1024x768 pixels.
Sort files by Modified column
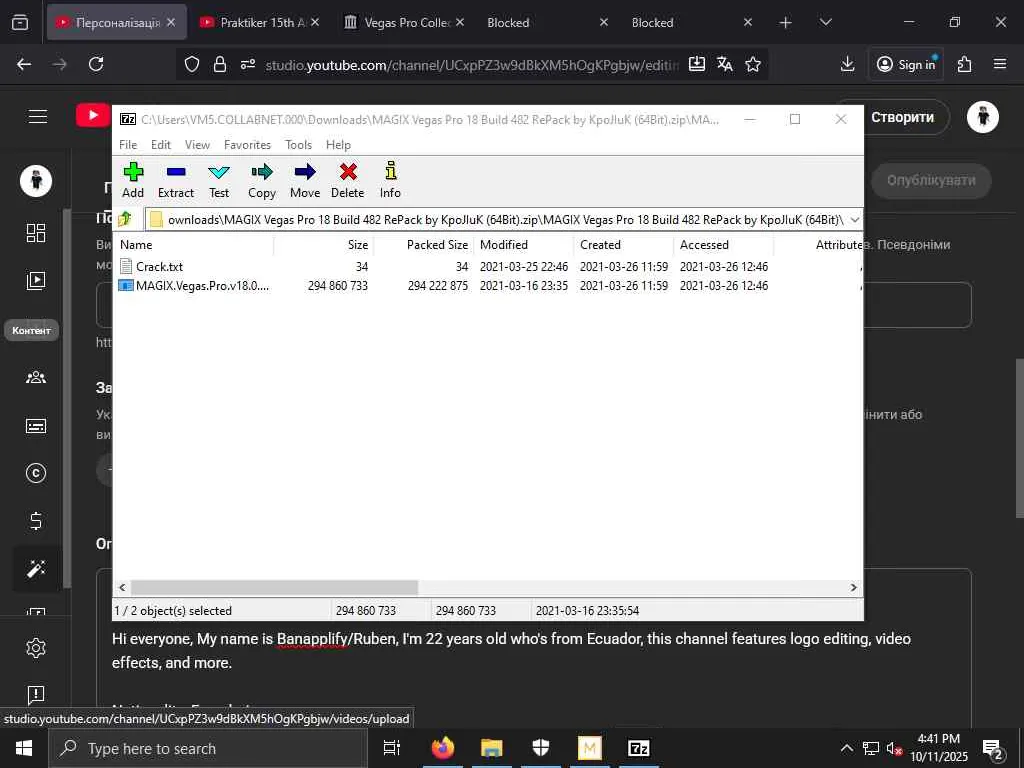pos(524,245)
